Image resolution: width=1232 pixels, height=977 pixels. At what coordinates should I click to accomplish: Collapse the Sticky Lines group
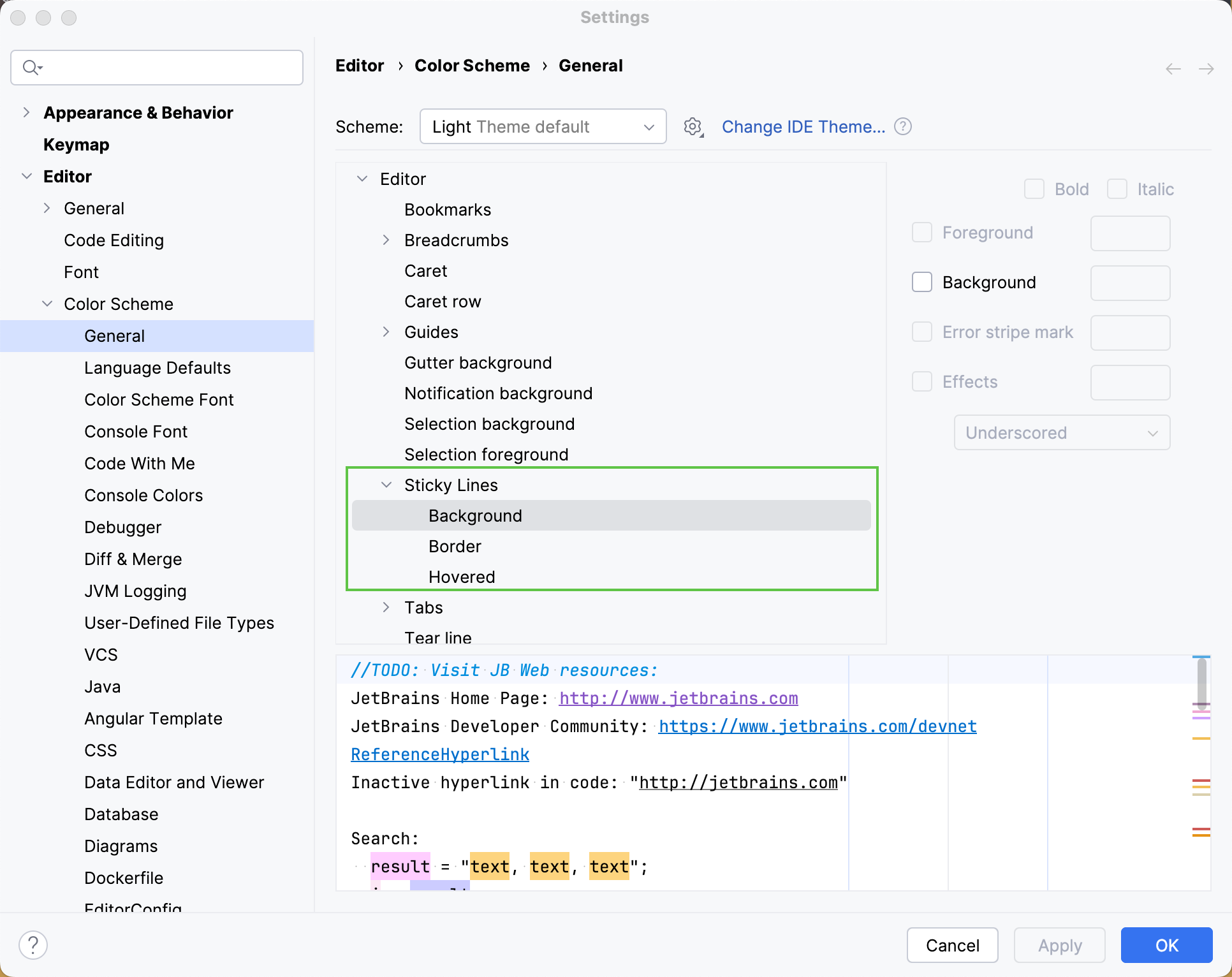(386, 485)
